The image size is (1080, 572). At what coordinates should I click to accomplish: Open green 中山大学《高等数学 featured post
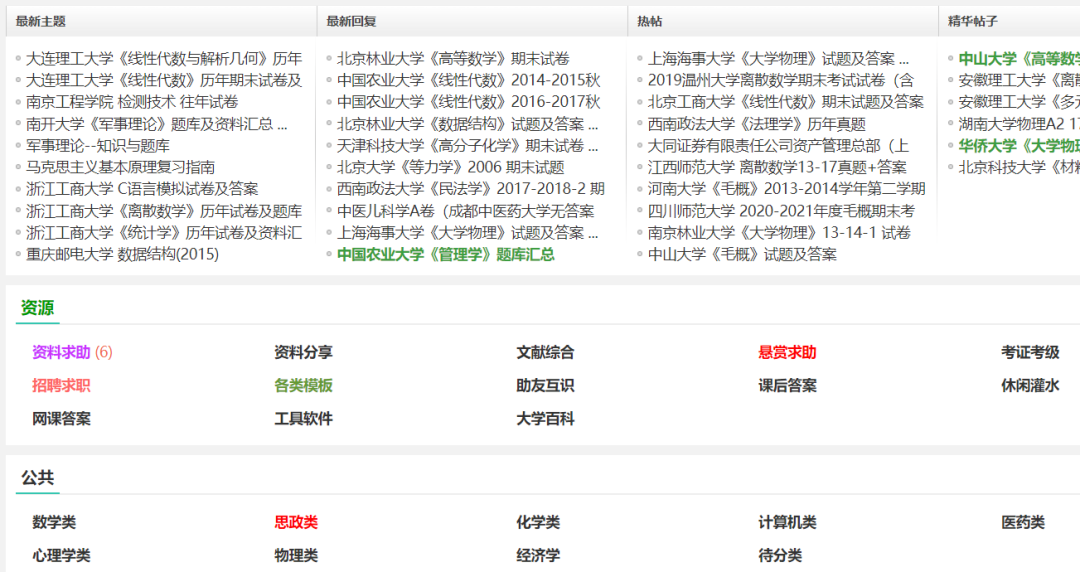(x=1019, y=59)
